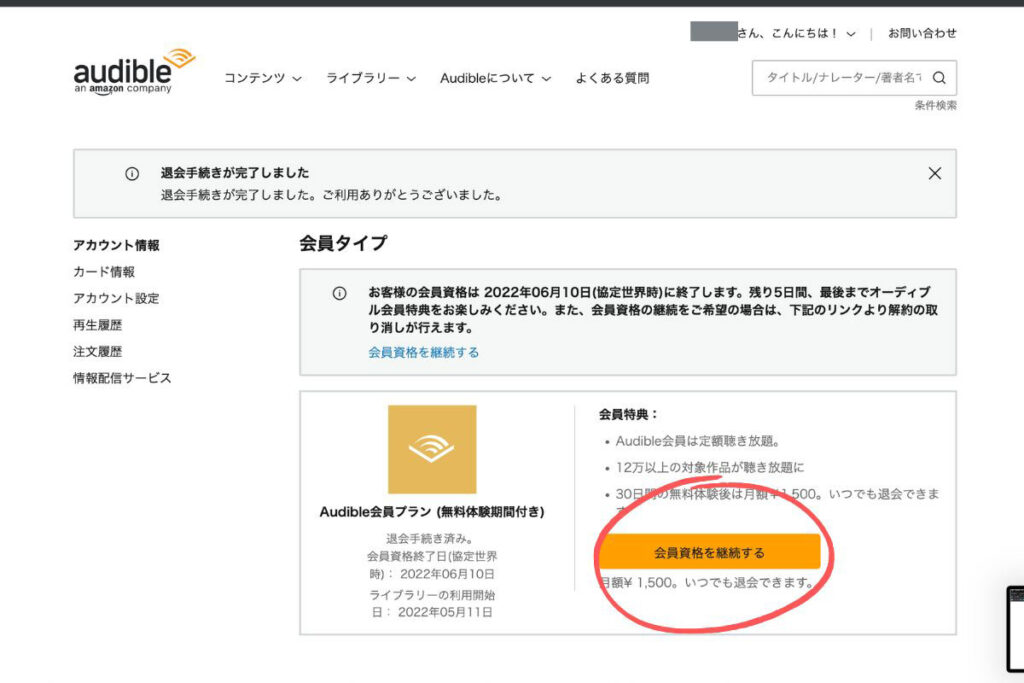Screen dimensions: 1024x683
Task: Open 条件検索 advanced search link
Action: (935, 105)
